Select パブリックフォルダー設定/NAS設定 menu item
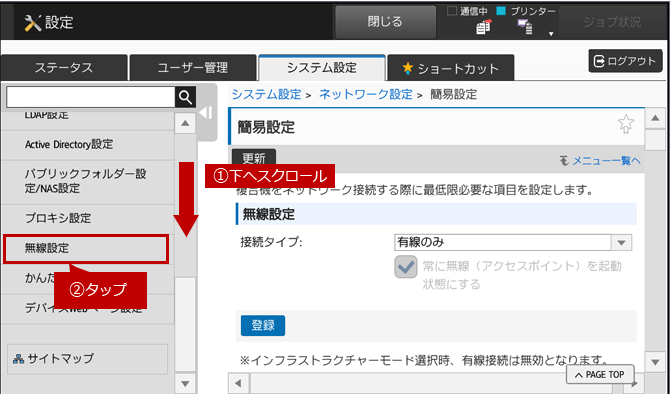Image resolution: width=670 pixels, height=396 pixels. tap(88, 182)
